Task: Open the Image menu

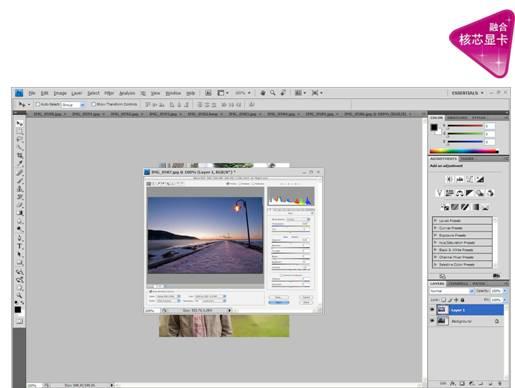Action: pyautogui.click(x=60, y=93)
